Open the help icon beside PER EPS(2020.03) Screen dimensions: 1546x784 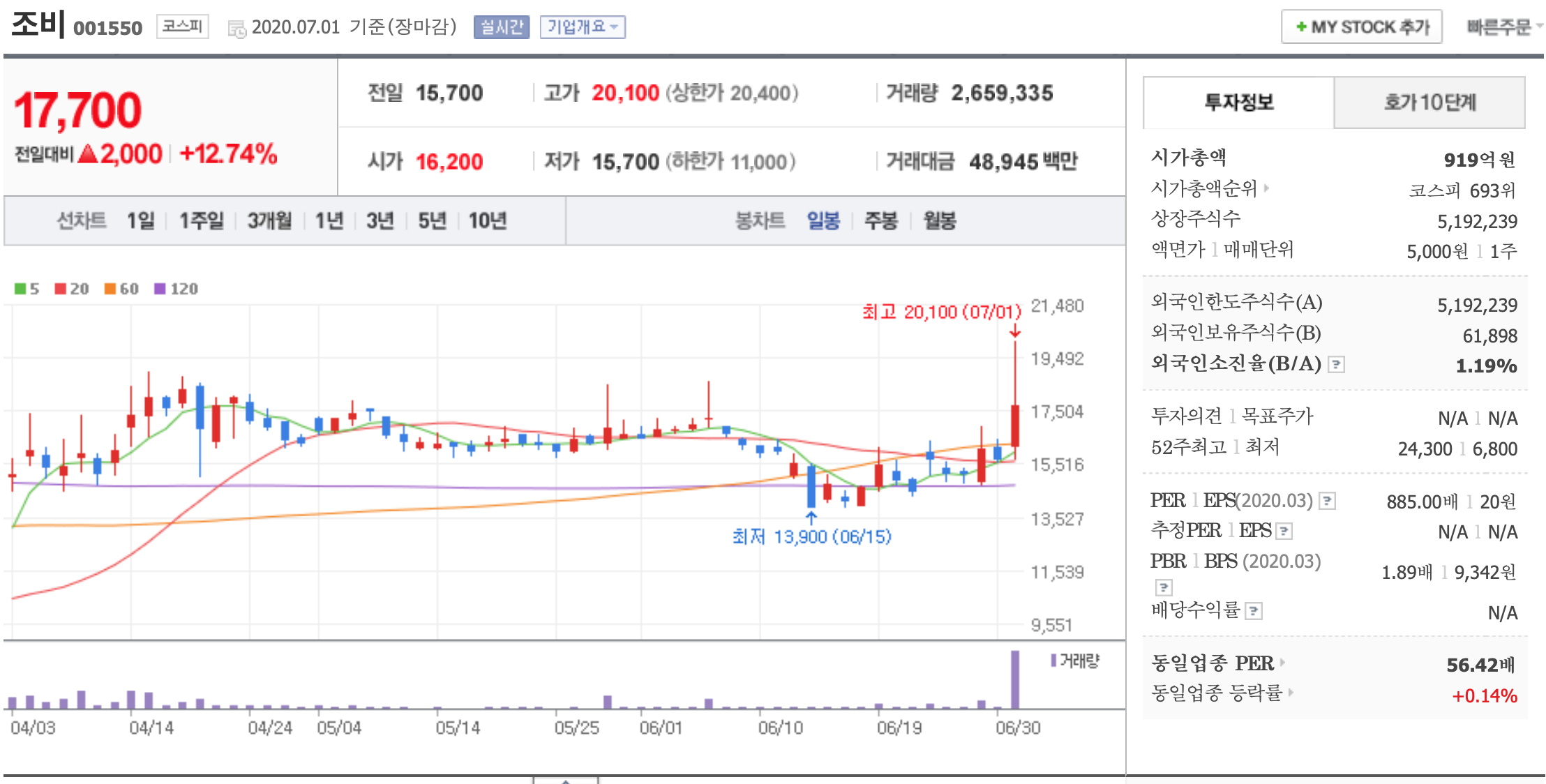coord(1327,501)
